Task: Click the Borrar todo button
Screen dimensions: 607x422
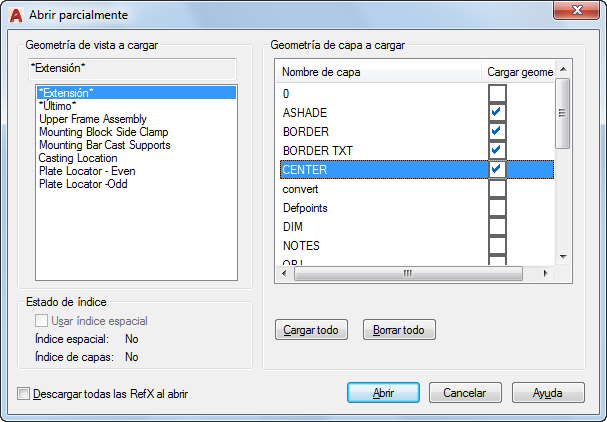Action: coord(399,330)
